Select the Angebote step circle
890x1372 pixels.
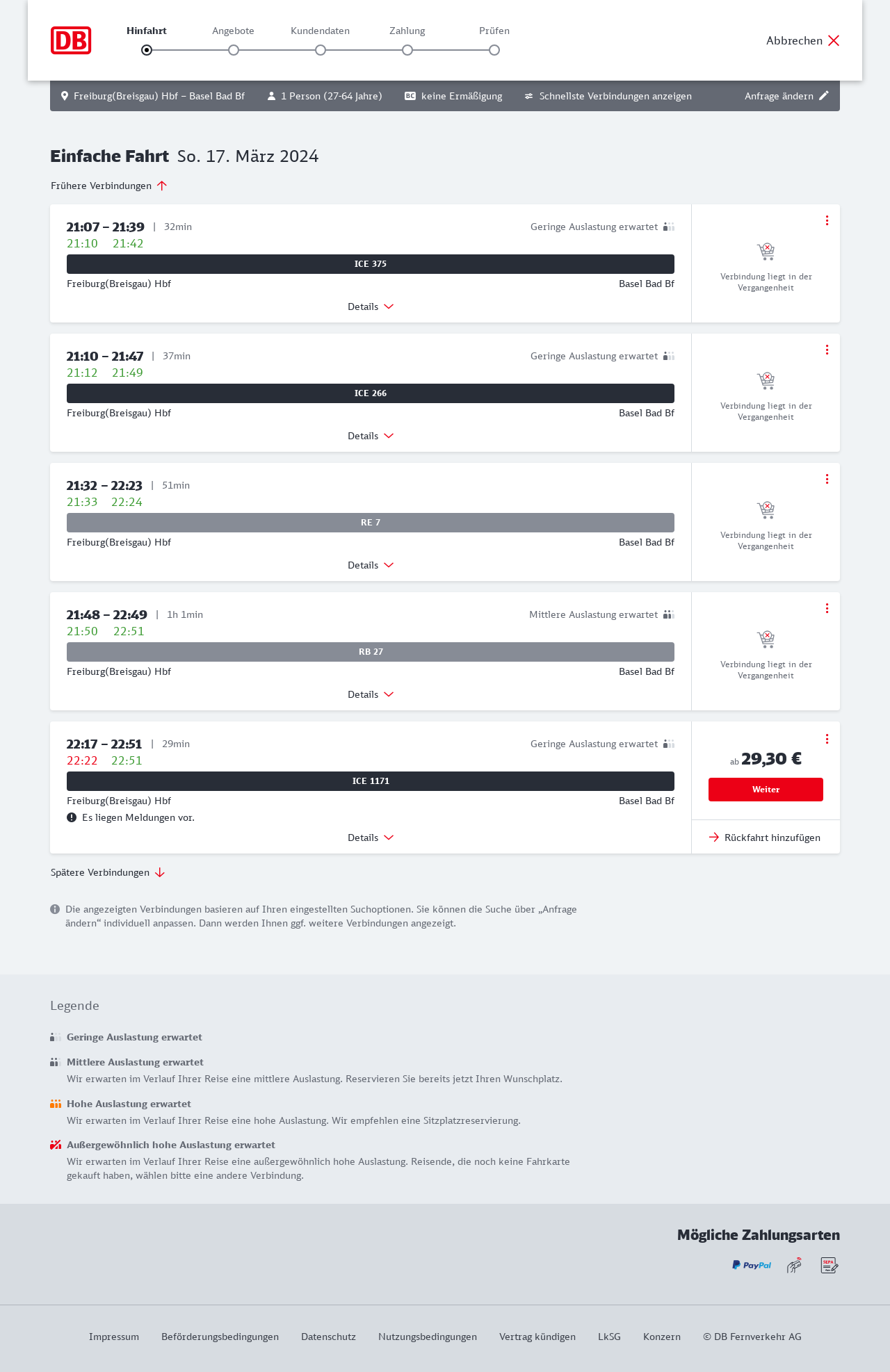234,50
